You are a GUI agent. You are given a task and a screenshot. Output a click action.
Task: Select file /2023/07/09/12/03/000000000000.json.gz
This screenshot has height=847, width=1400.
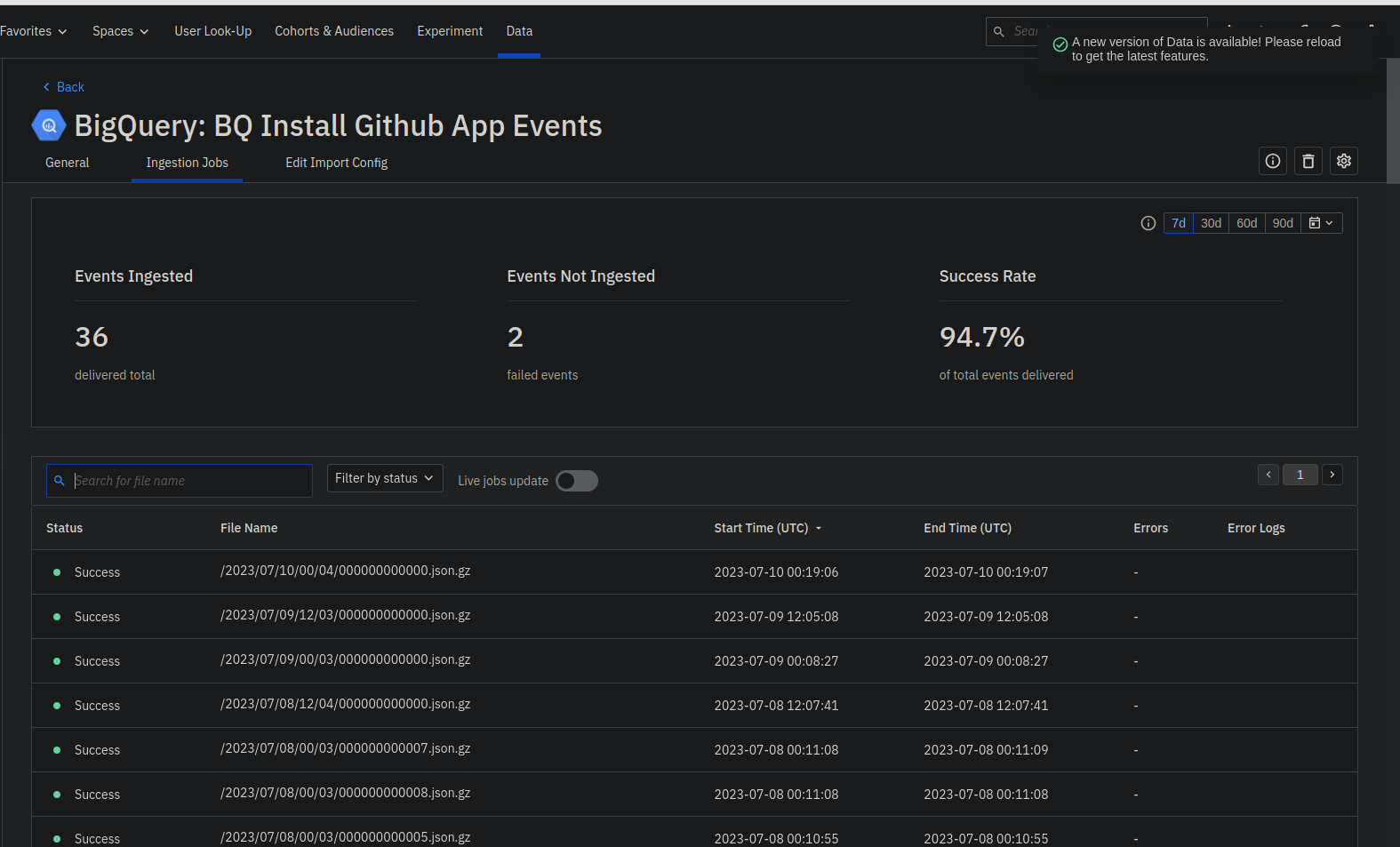point(346,615)
